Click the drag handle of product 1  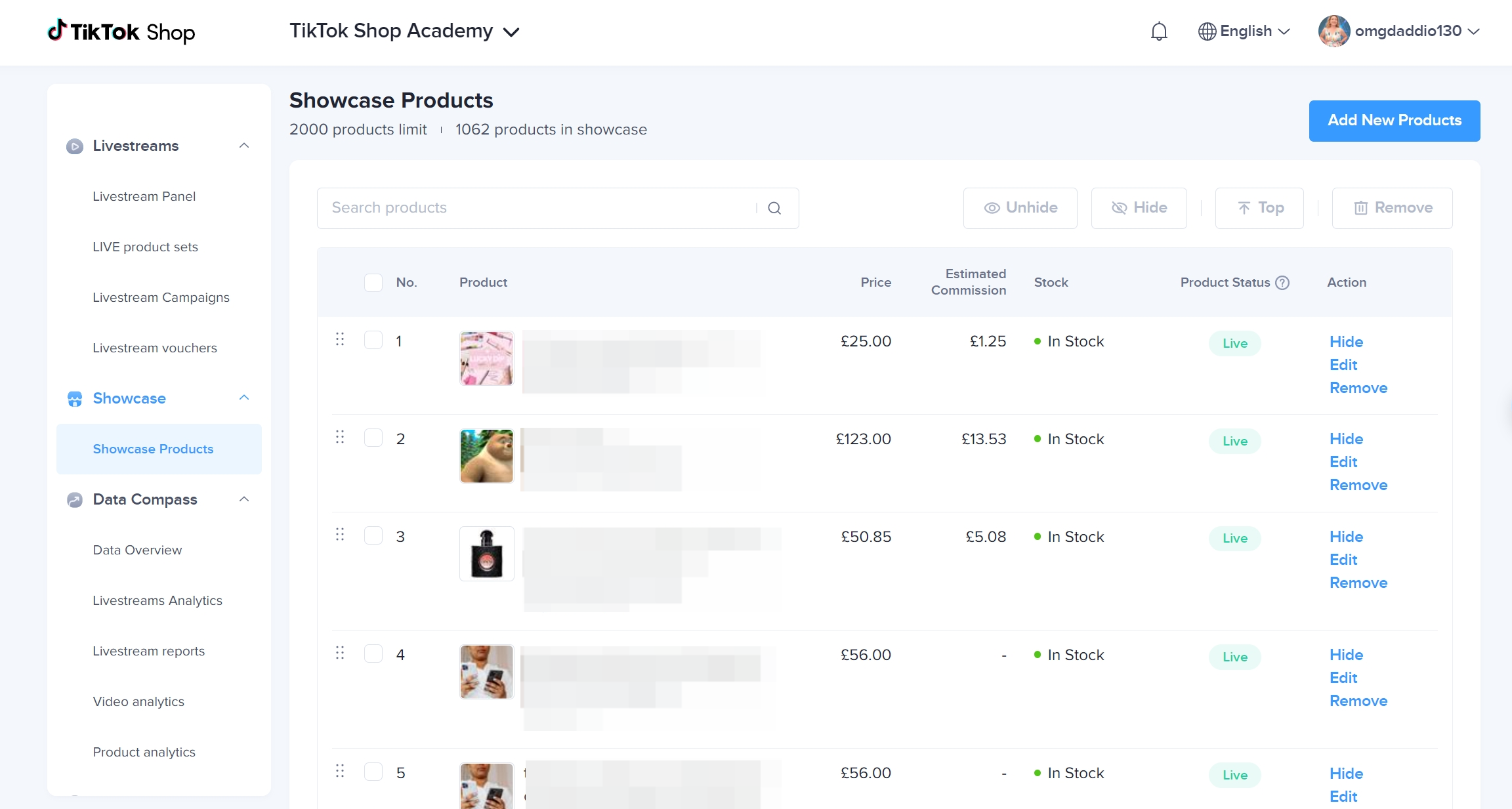coord(340,339)
